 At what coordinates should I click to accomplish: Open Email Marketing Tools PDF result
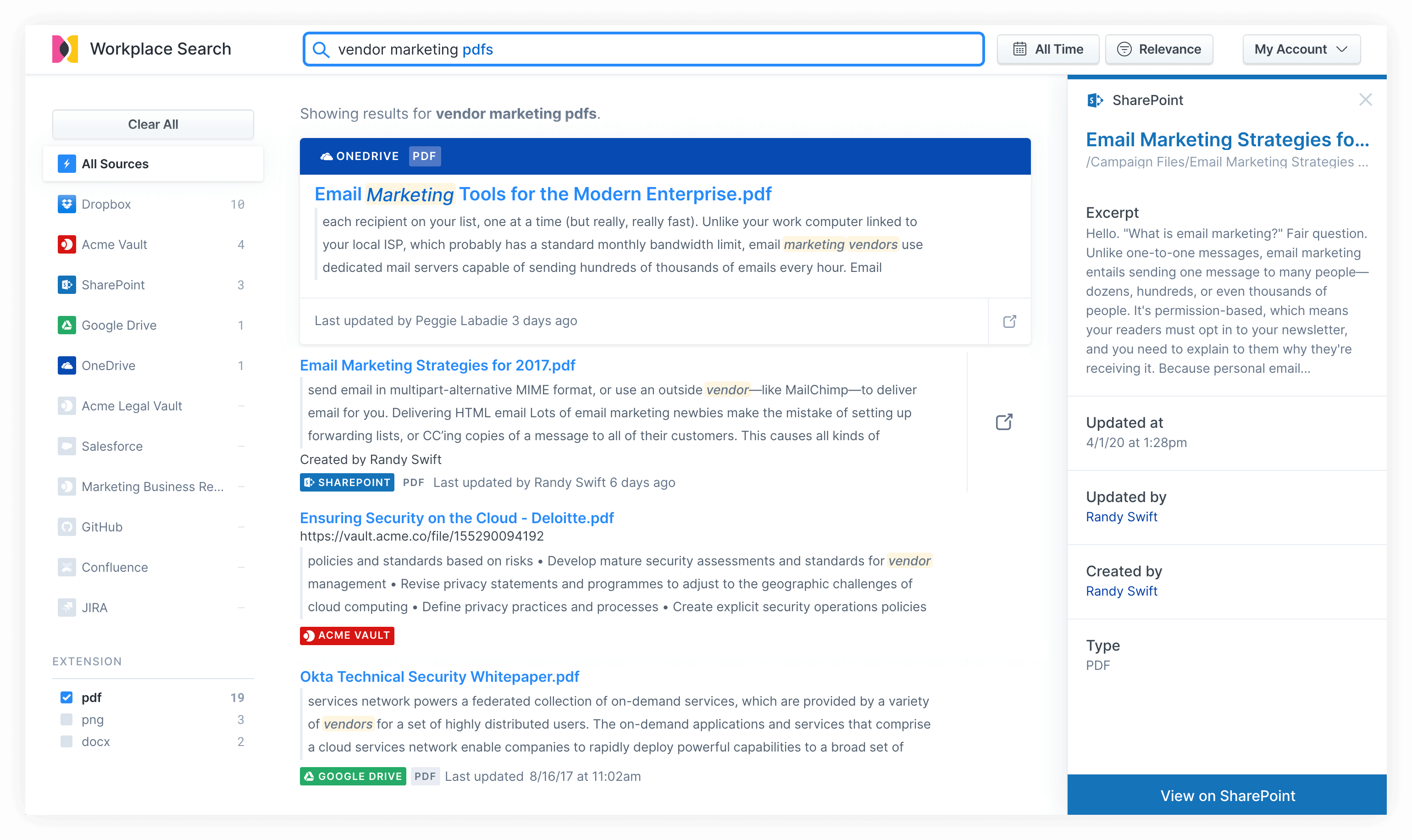pos(540,193)
